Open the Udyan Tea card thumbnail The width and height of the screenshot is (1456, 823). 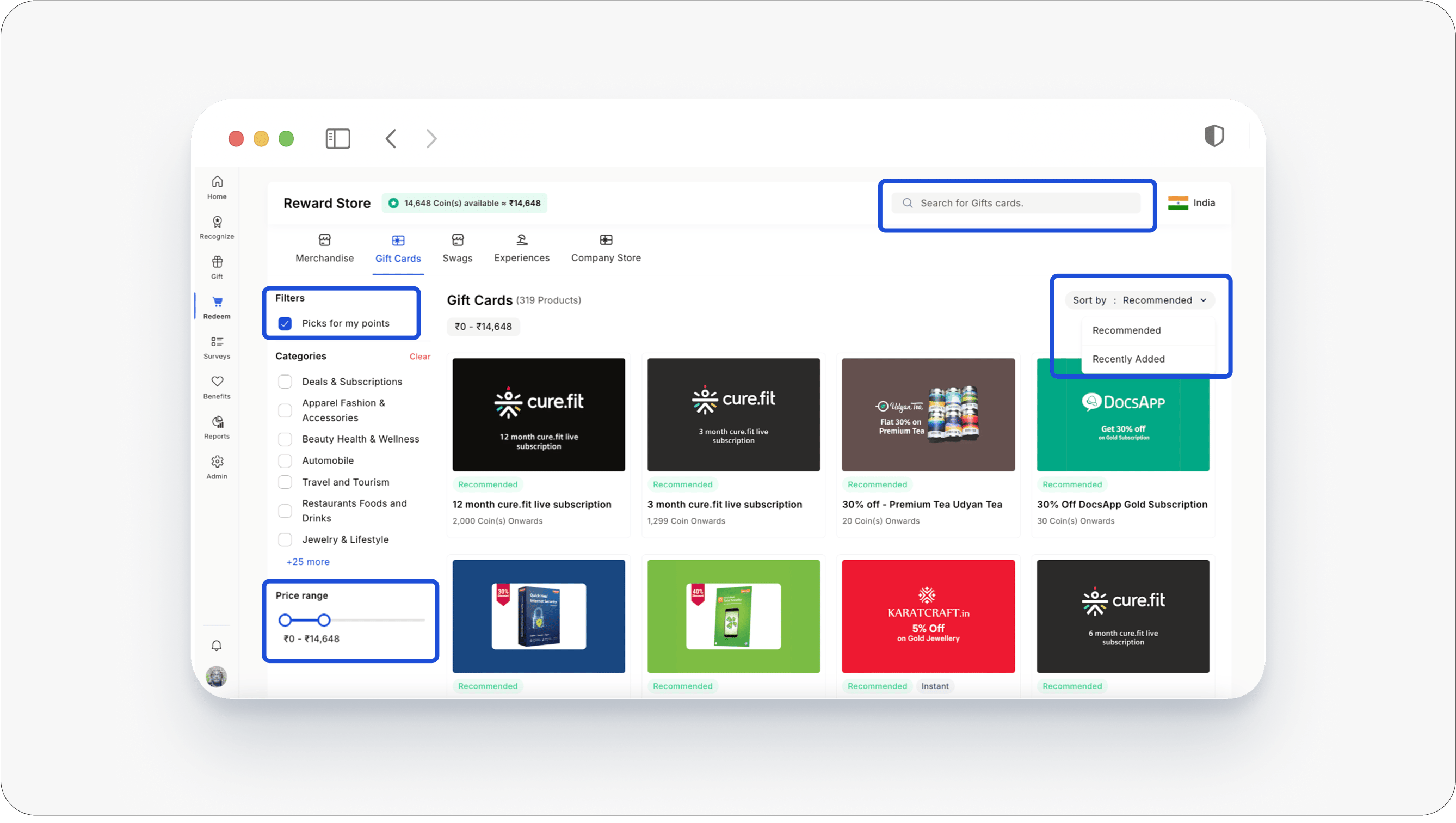point(928,415)
